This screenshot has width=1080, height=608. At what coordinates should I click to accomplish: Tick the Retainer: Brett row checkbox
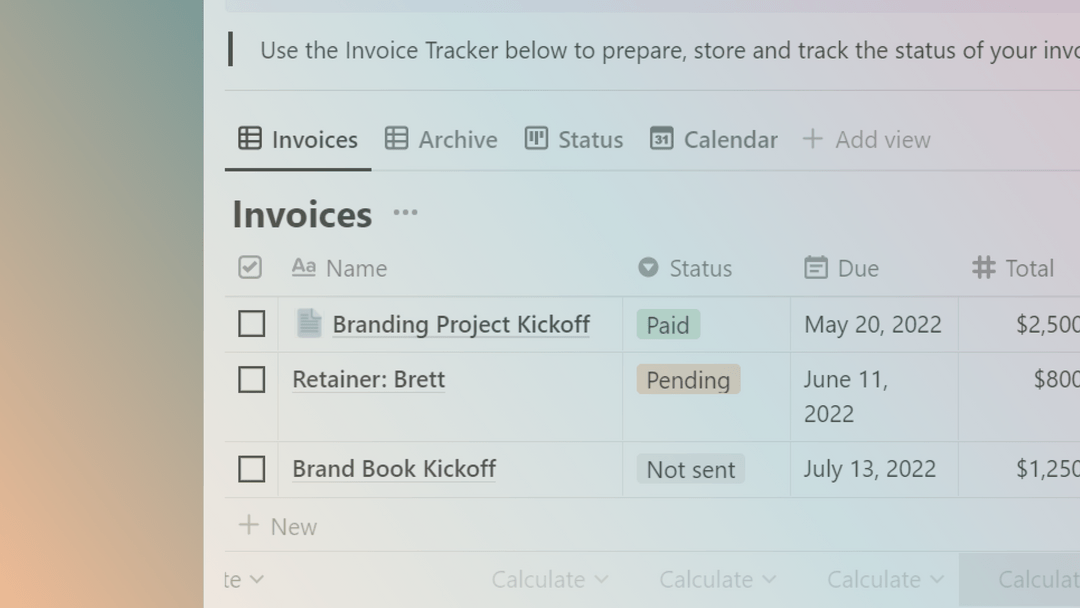coord(250,379)
